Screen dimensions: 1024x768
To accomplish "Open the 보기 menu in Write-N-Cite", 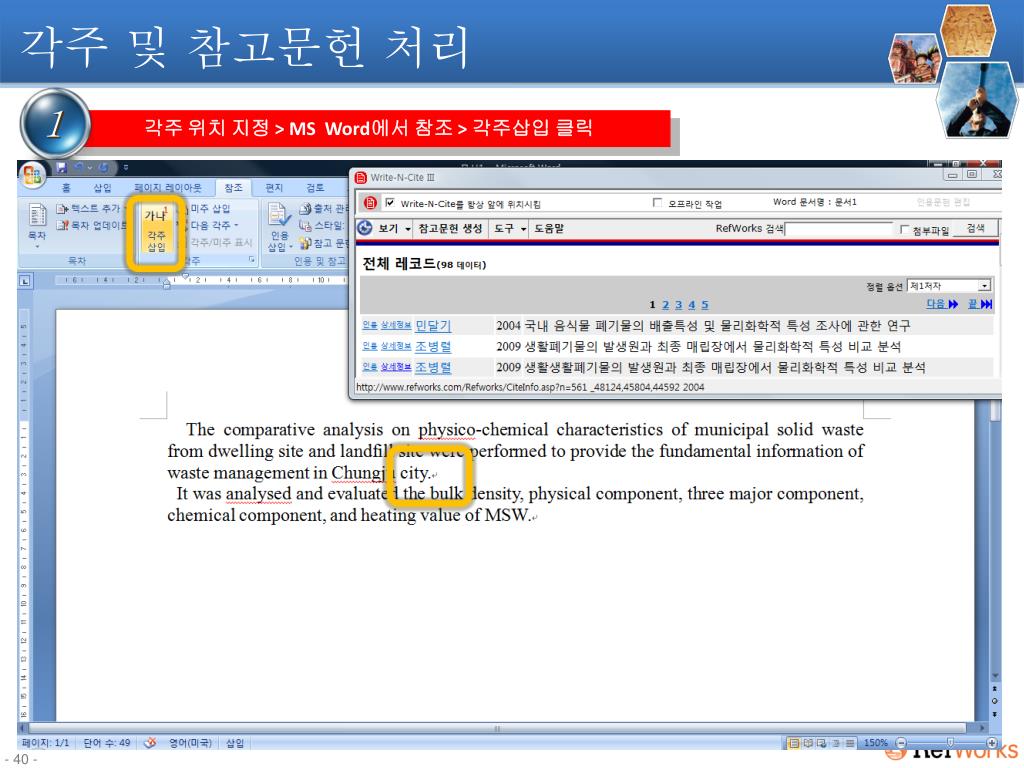I will click(x=394, y=229).
